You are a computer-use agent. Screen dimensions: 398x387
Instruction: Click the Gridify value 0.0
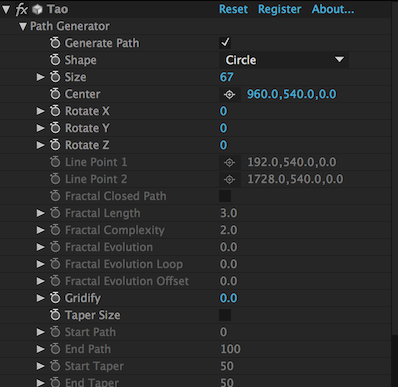point(229,298)
